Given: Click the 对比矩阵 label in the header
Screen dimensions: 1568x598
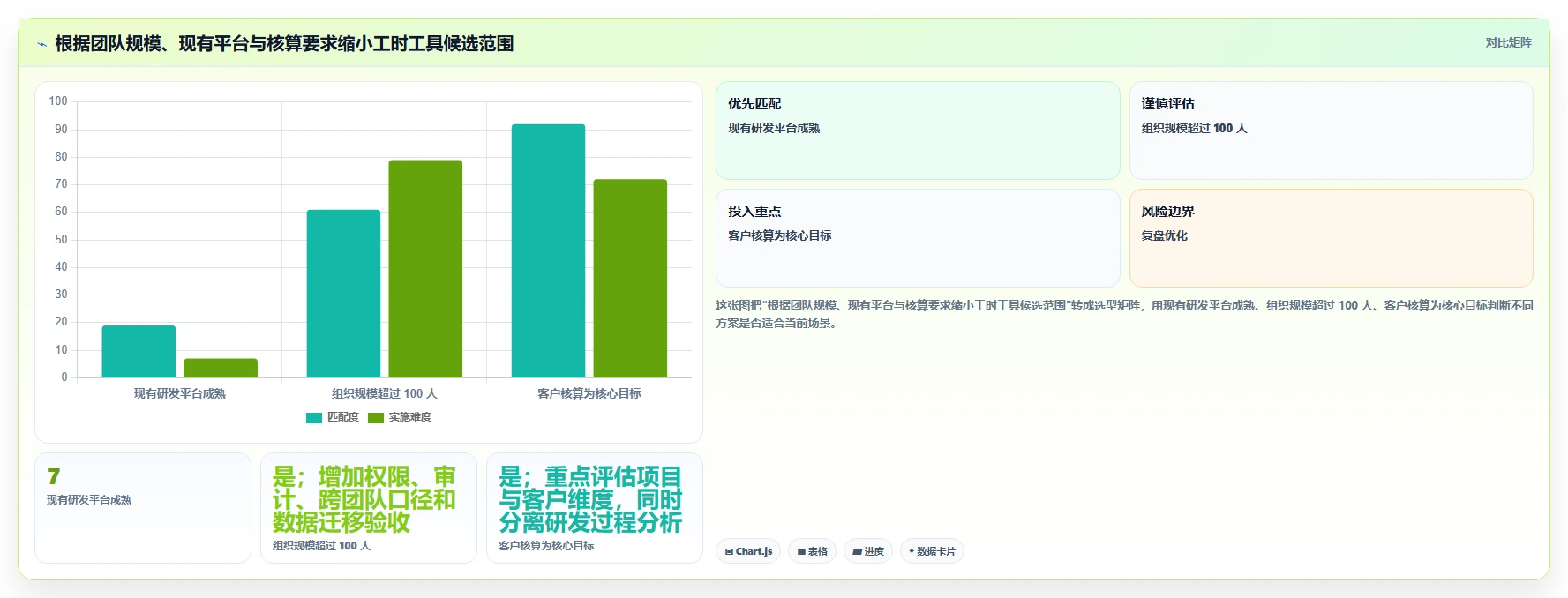Looking at the screenshot, I should pyautogui.click(x=1508, y=42).
